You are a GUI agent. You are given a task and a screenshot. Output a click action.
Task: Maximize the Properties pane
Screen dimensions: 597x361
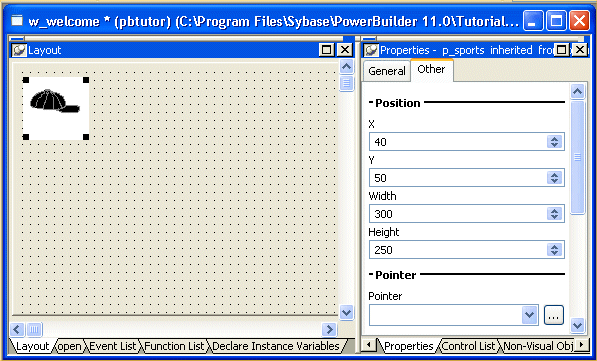pos(562,50)
